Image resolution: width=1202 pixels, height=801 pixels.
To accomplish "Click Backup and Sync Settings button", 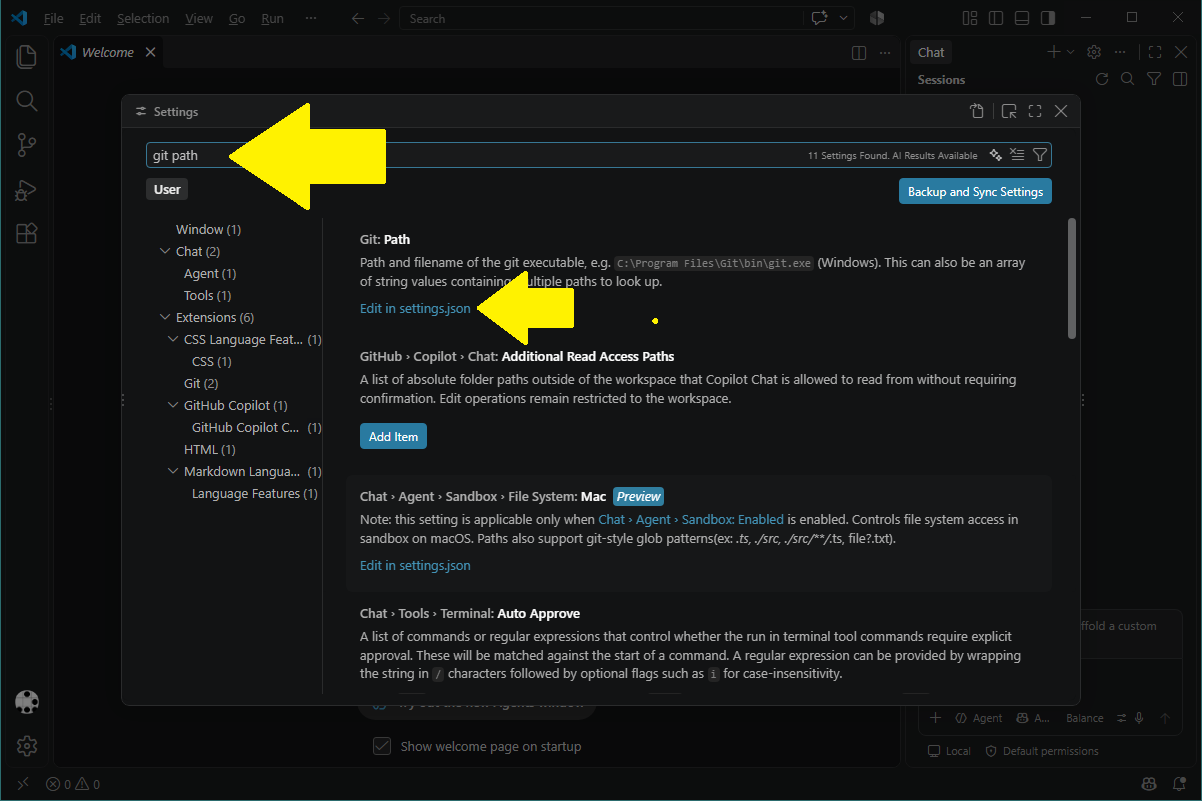I will tap(975, 191).
